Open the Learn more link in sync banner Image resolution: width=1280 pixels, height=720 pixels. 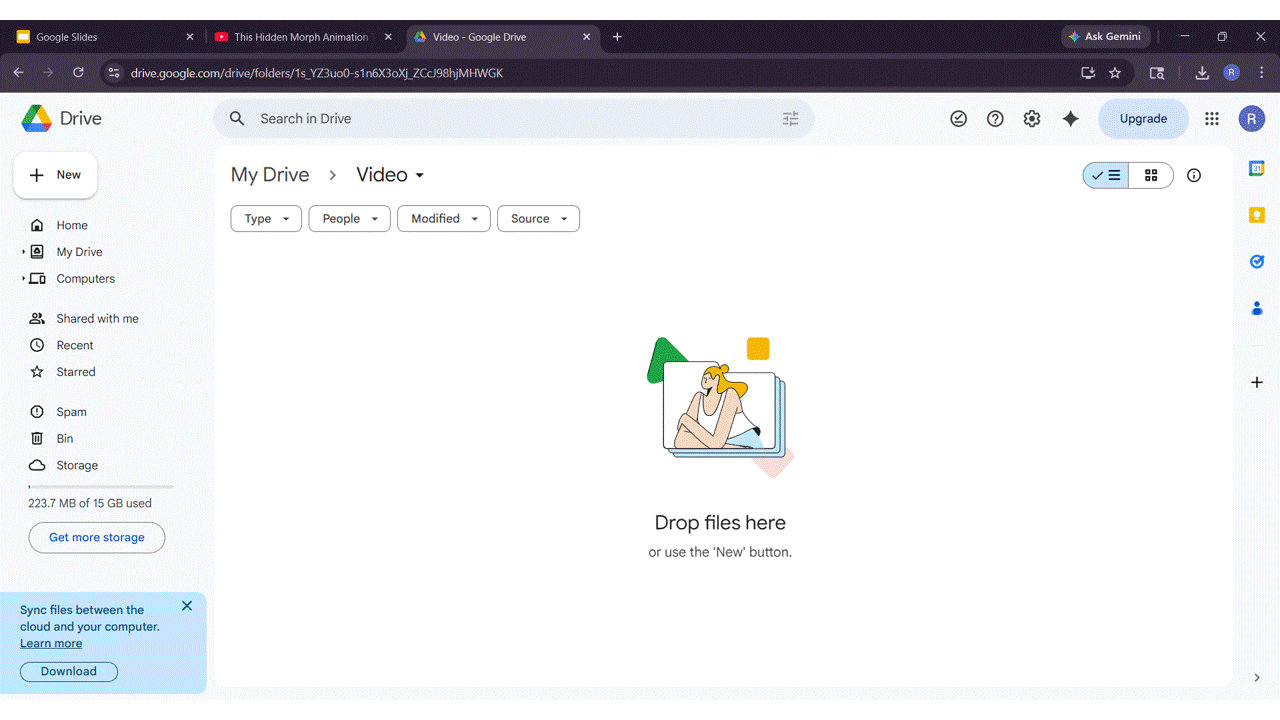[50, 642]
